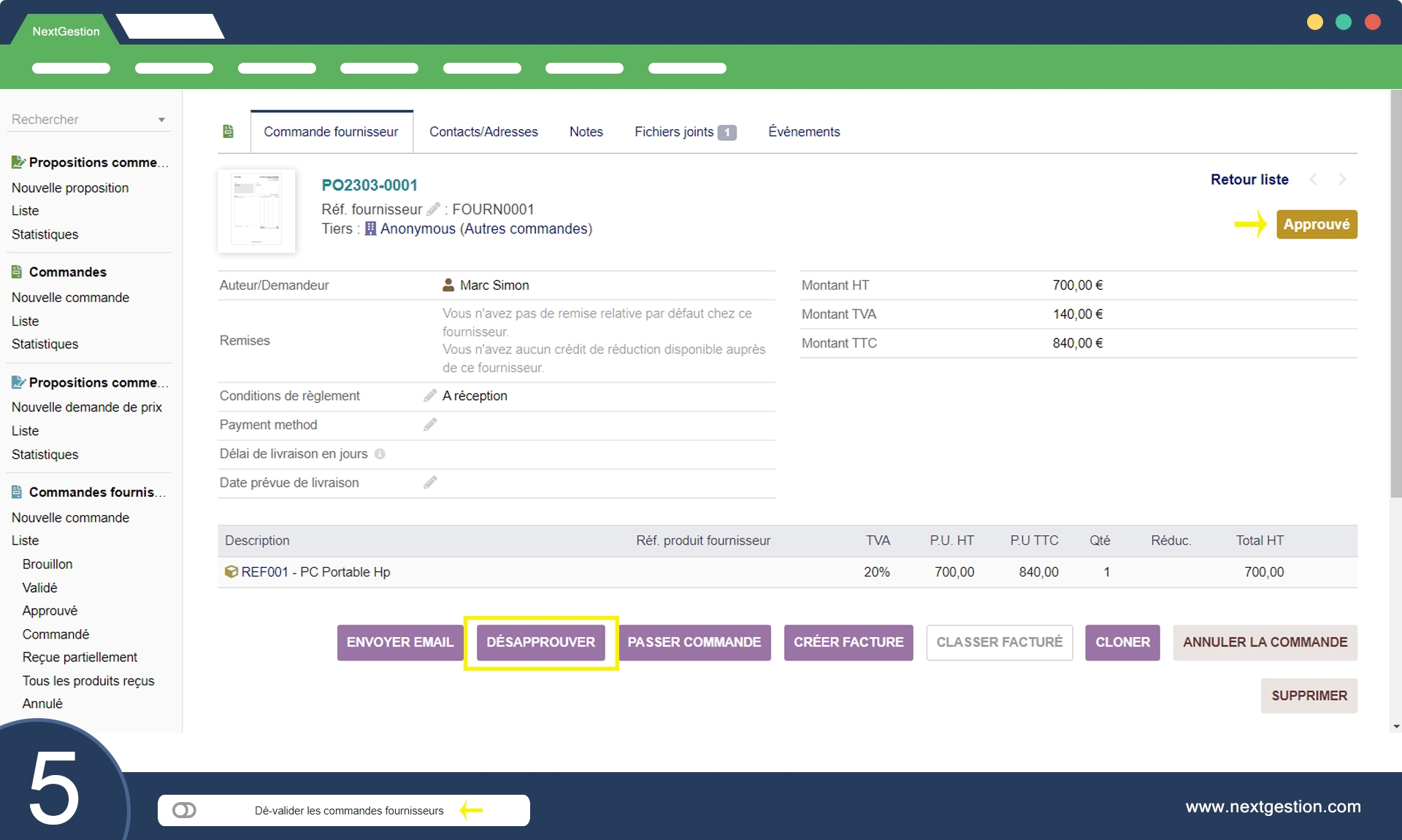Click the building icon beside Anonymous
Viewport: 1402px width, 840px height.
point(370,229)
